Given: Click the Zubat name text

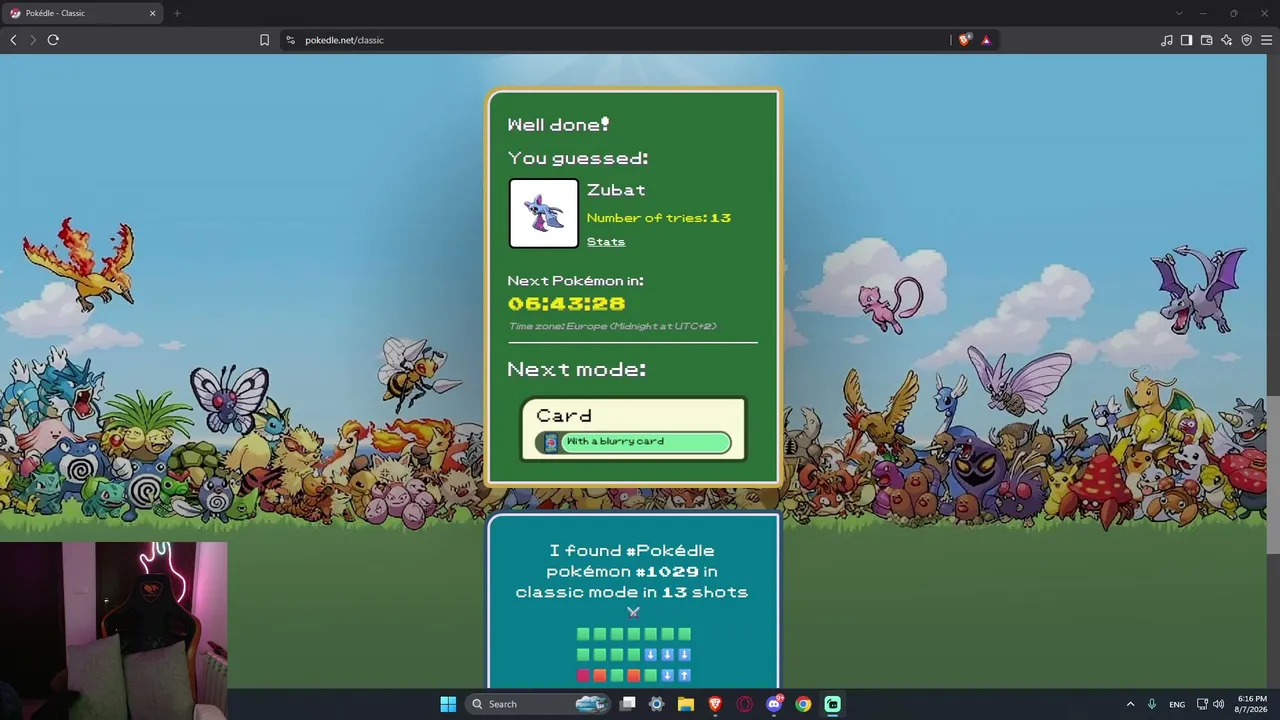Looking at the screenshot, I should (x=616, y=190).
